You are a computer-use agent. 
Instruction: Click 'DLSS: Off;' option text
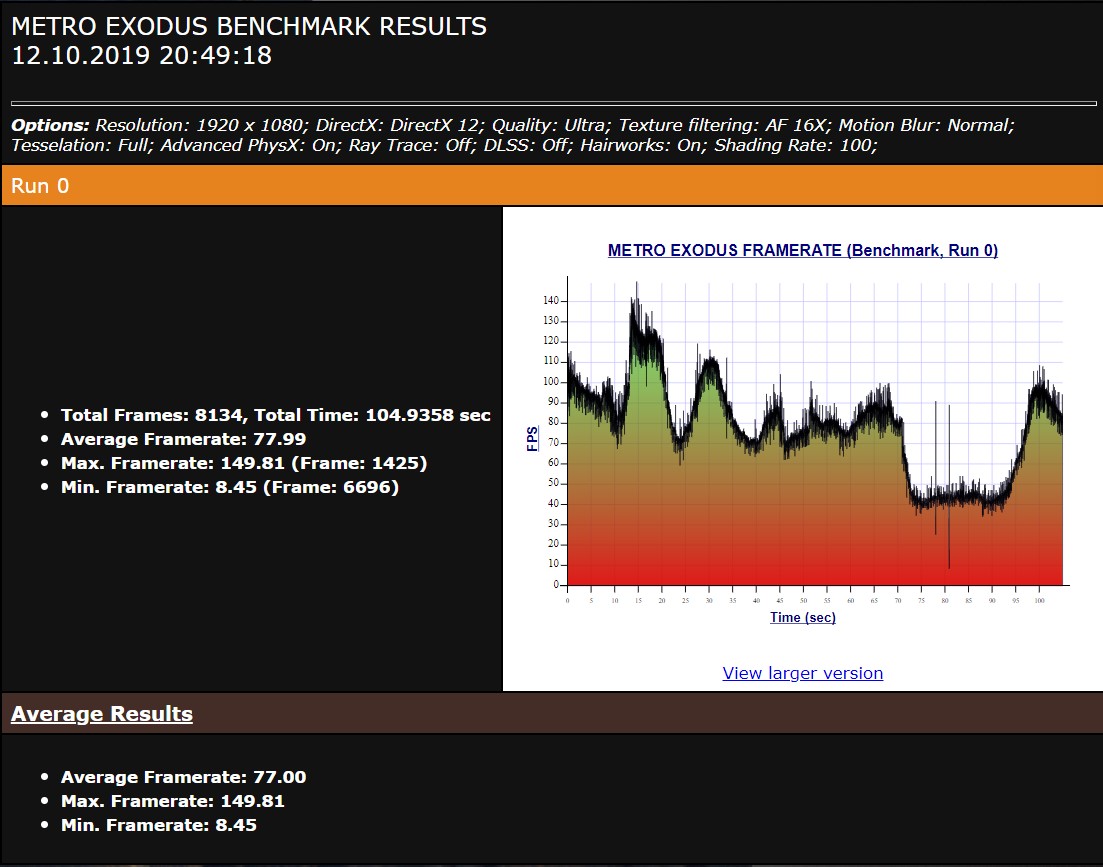click(x=528, y=145)
